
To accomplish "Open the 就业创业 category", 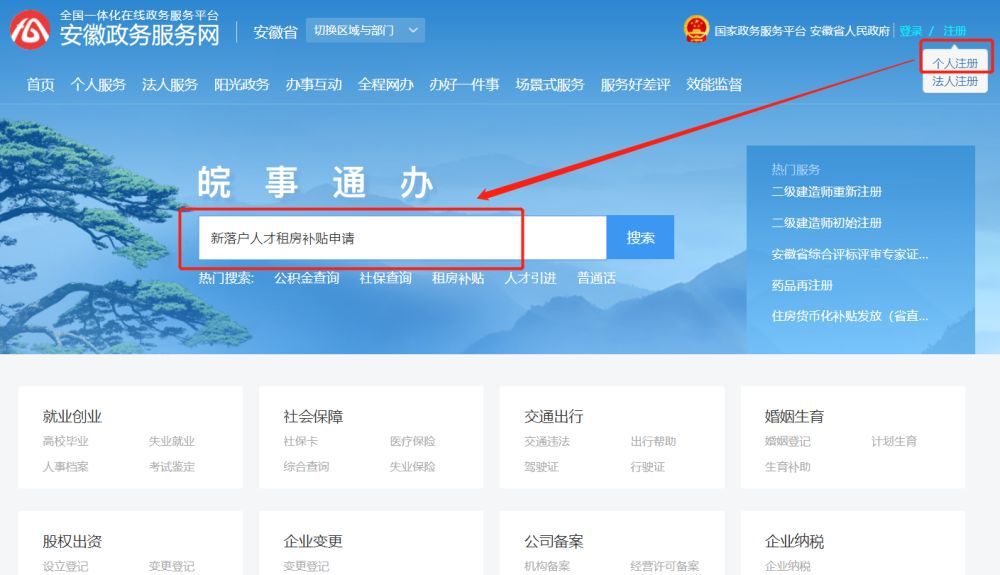I will coord(72,417).
